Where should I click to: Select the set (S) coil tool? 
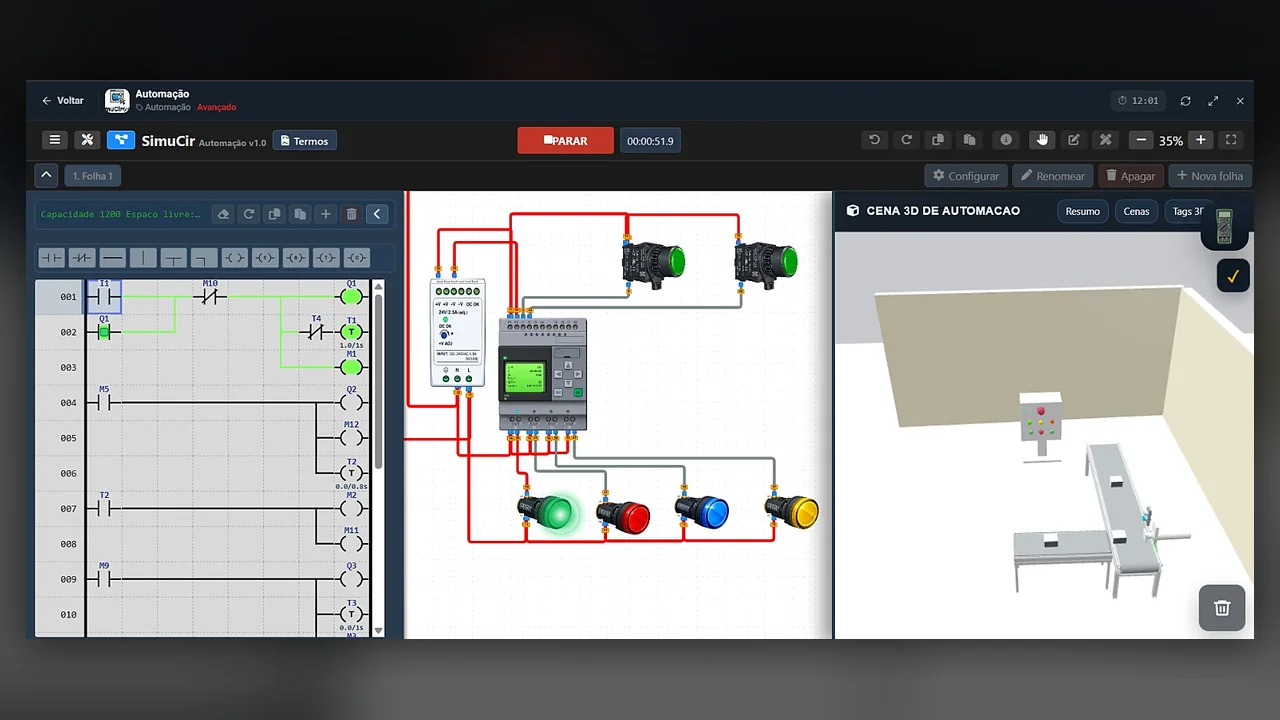tap(265, 258)
